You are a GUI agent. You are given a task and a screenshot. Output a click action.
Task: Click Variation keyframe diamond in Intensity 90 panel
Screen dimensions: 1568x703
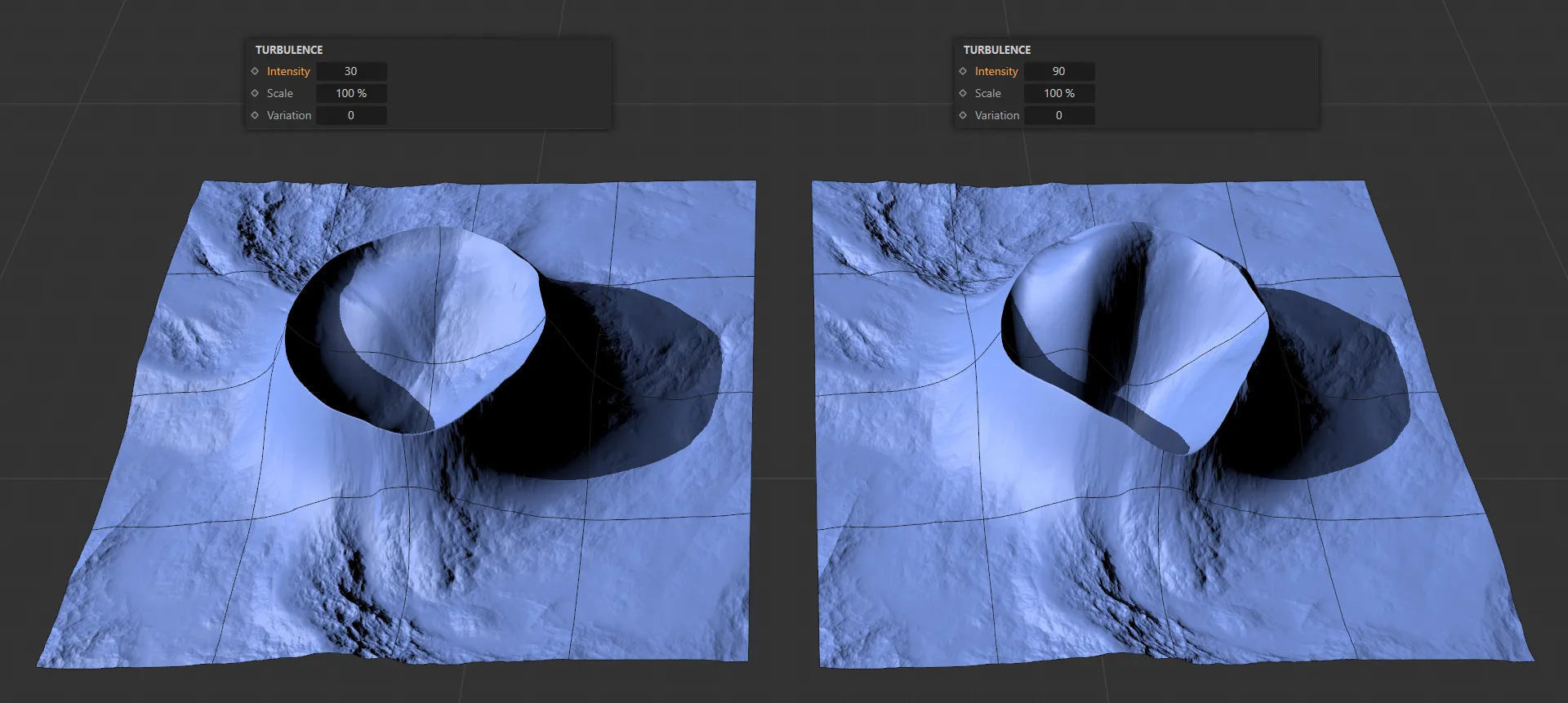coord(963,116)
